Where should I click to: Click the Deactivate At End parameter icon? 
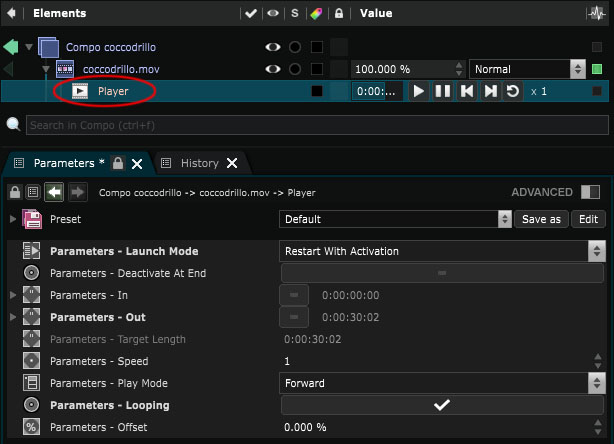31,273
